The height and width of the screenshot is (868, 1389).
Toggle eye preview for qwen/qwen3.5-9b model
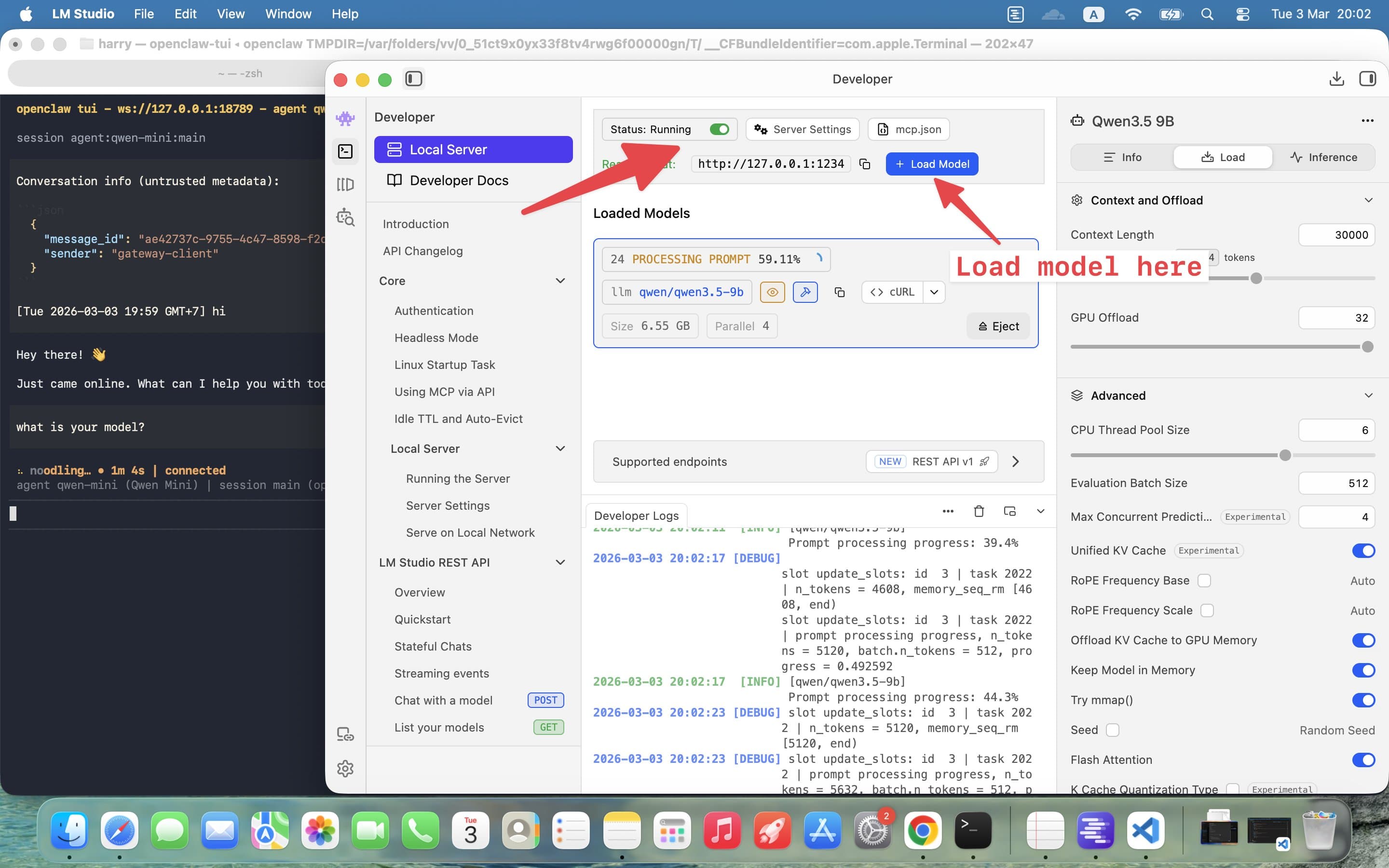(771, 292)
